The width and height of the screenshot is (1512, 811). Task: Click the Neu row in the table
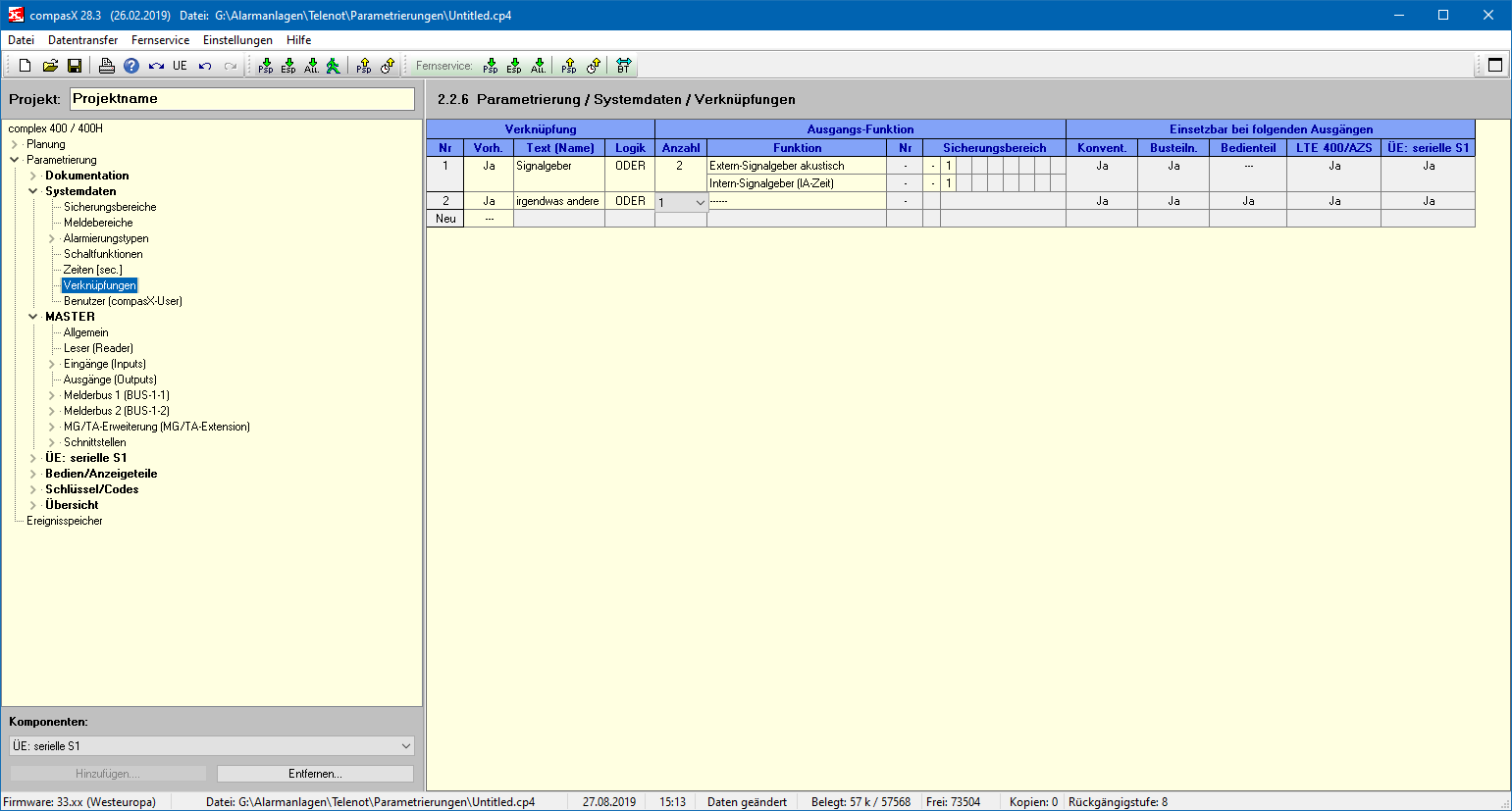coord(445,219)
